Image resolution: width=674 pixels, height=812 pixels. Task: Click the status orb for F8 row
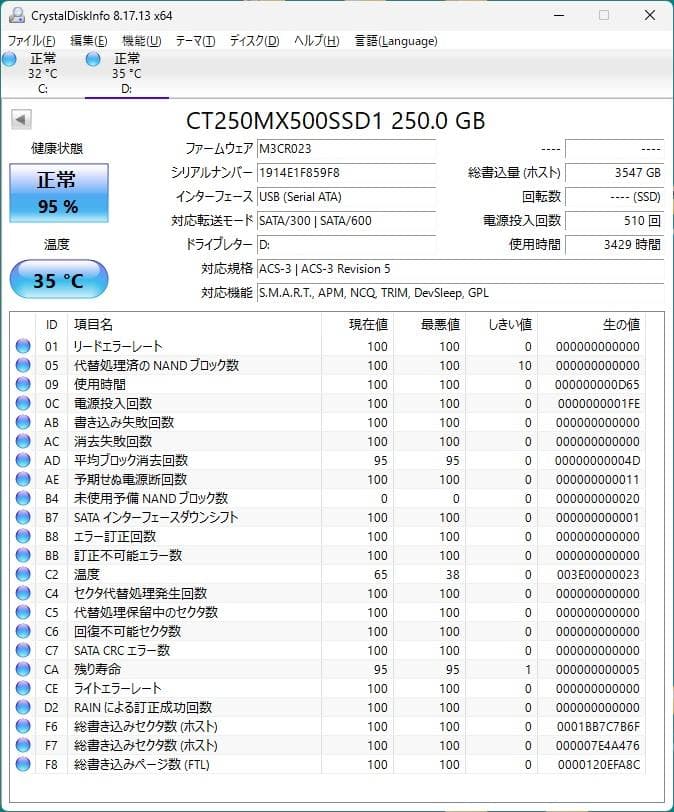pyautogui.click(x=23, y=764)
